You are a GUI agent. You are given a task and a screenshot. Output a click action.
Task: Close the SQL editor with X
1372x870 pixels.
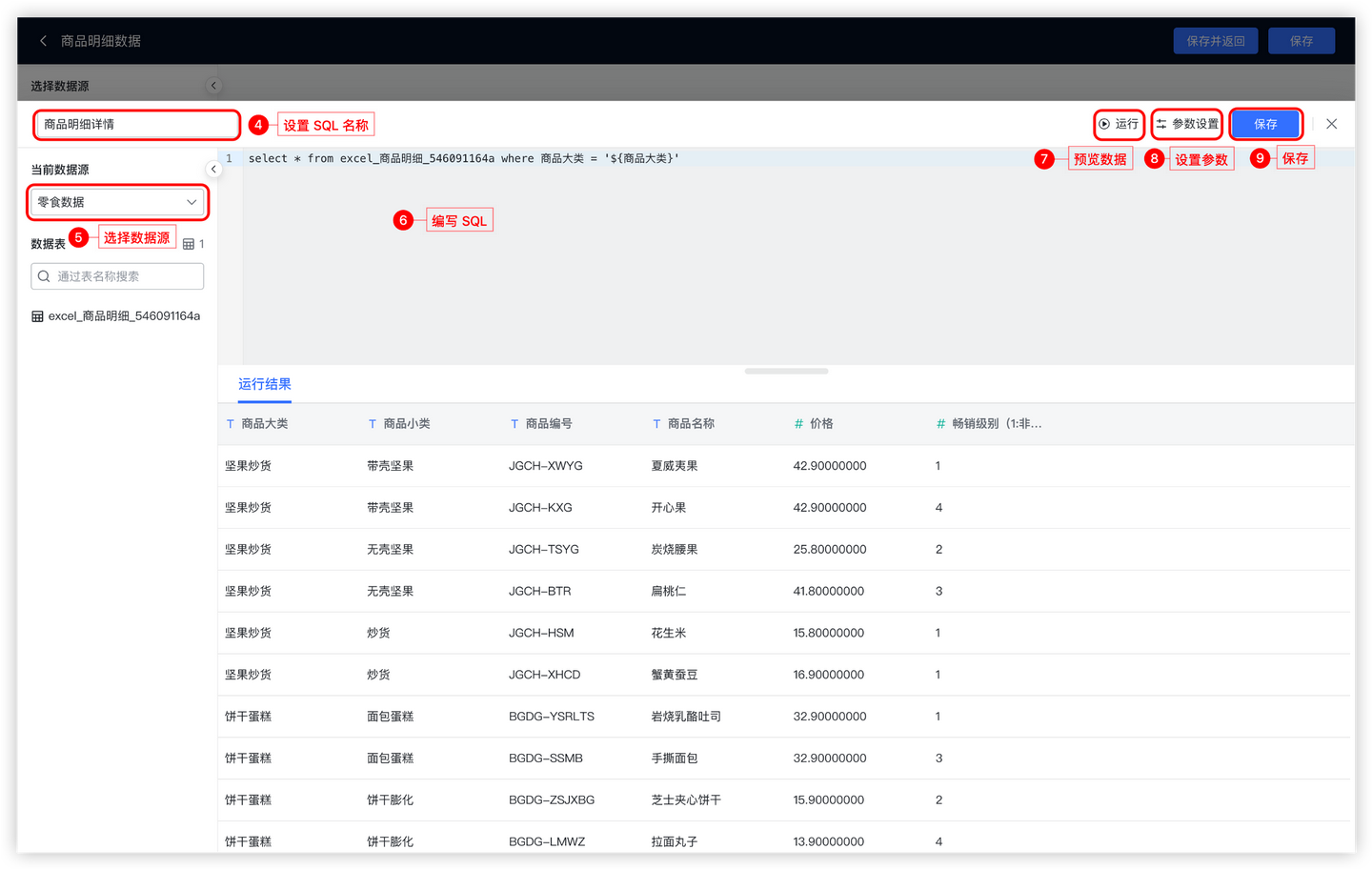pyautogui.click(x=1332, y=124)
